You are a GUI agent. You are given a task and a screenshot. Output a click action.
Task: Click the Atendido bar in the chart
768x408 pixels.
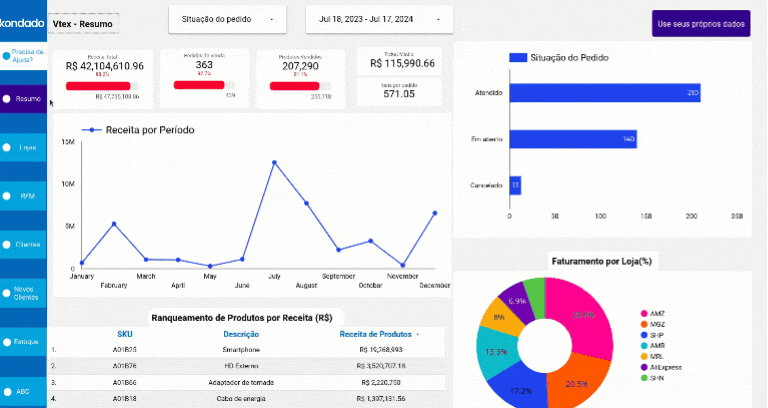pyautogui.click(x=604, y=93)
